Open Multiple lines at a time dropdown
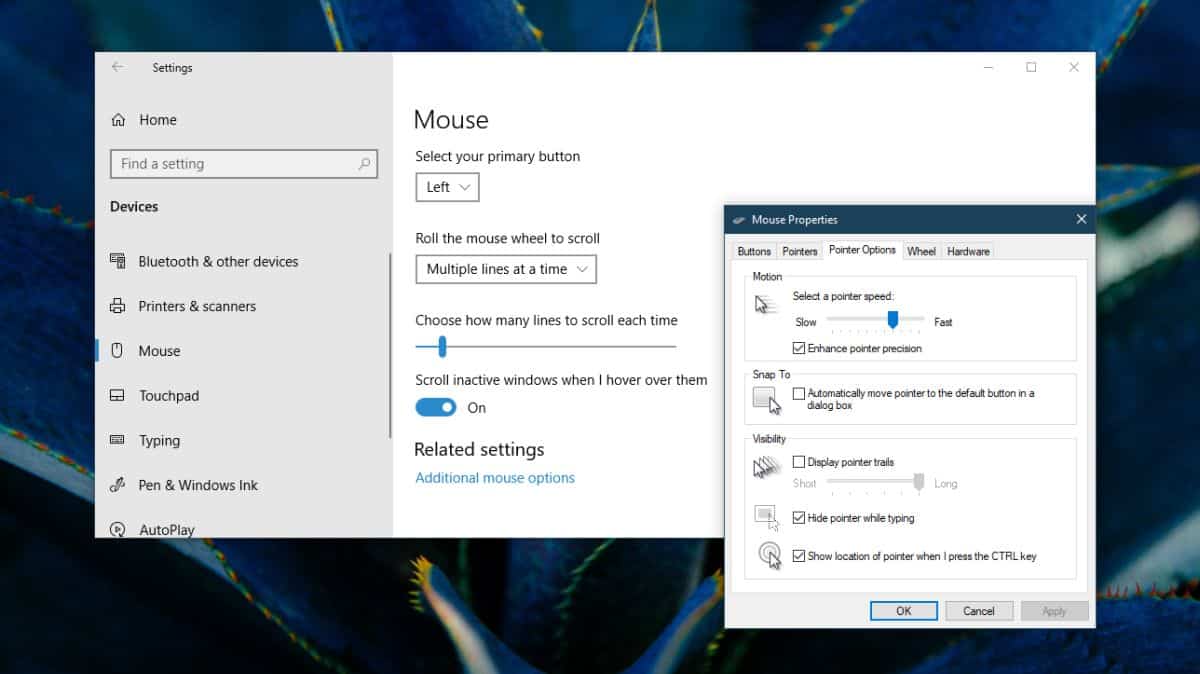The image size is (1200, 674). (x=506, y=269)
